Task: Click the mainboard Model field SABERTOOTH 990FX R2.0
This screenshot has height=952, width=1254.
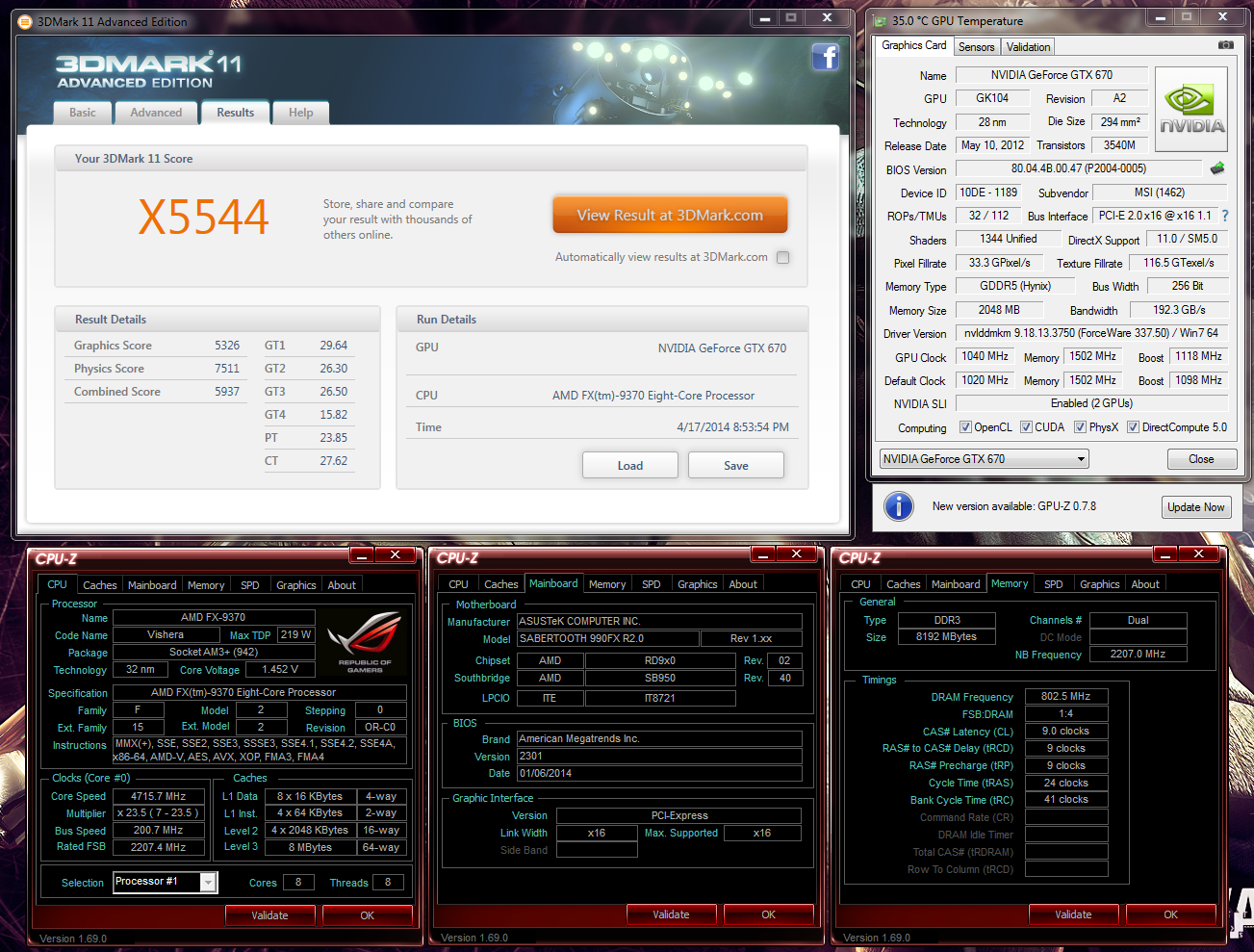Action: [x=608, y=638]
